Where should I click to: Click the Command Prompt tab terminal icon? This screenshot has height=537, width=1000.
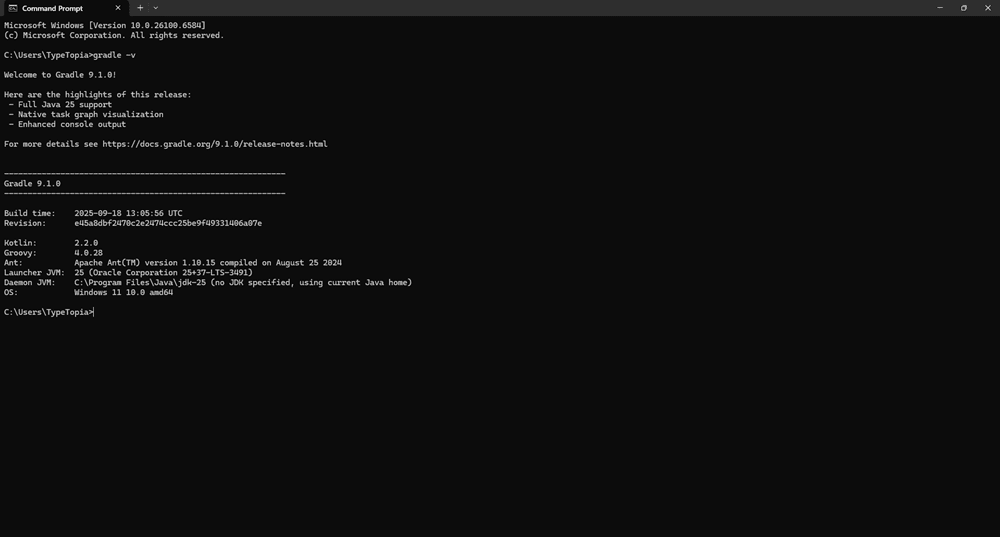tap(13, 8)
